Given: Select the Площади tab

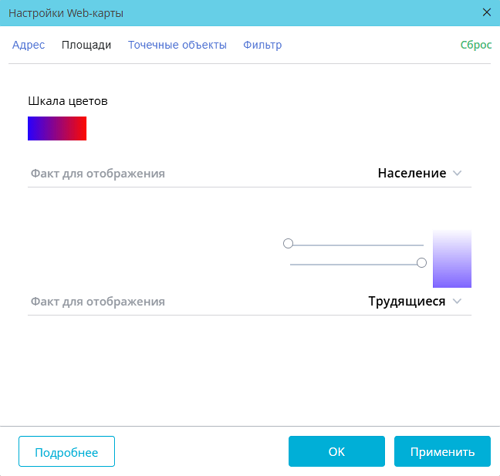Looking at the screenshot, I should [x=86, y=45].
